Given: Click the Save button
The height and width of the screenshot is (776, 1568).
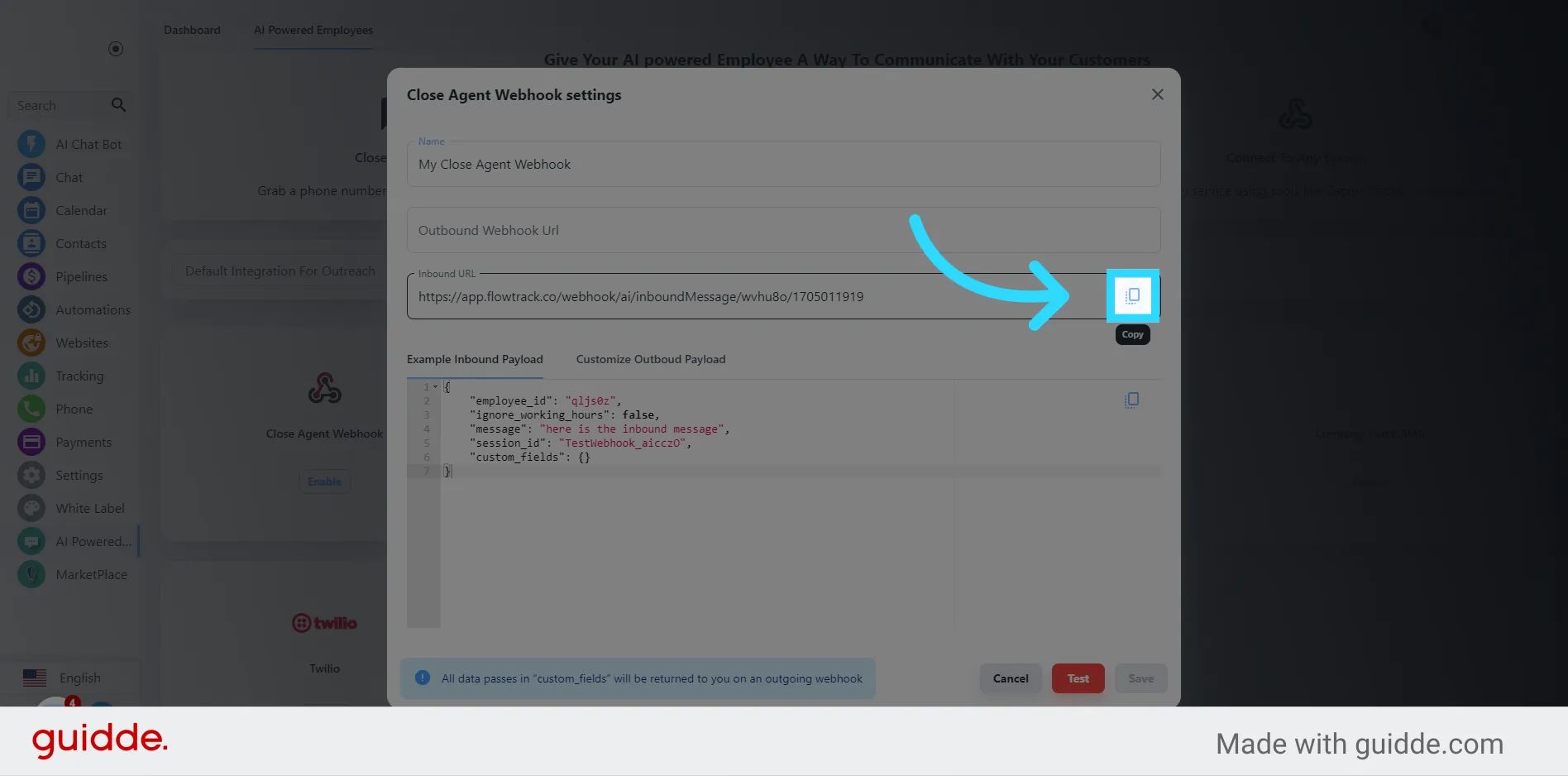Looking at the screenshot, I should coord(1140,678).
